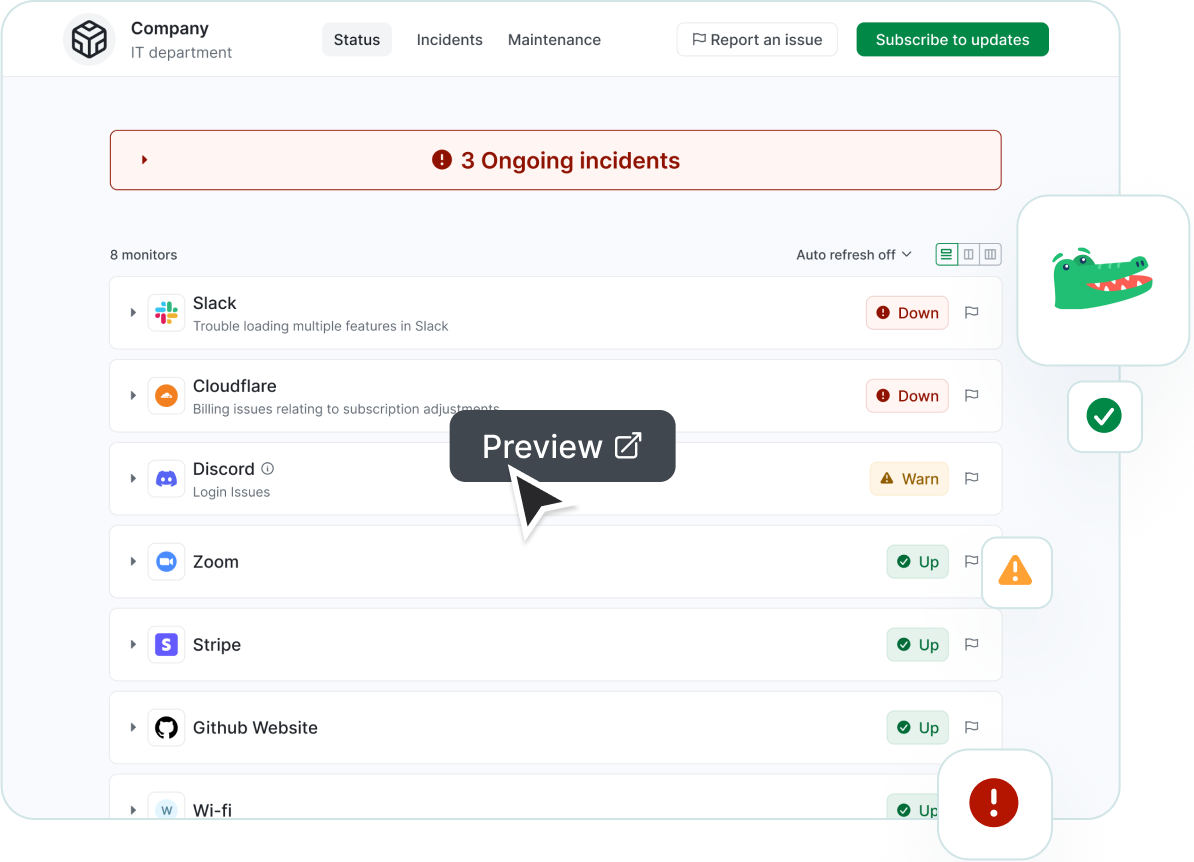Click the Down status badge for Cloudflare
1194x862 pixels.
(907, 395)
